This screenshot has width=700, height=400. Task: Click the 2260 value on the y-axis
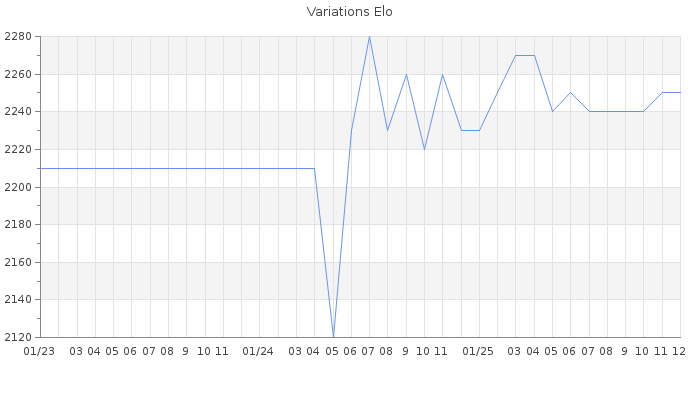pos(19,74)
